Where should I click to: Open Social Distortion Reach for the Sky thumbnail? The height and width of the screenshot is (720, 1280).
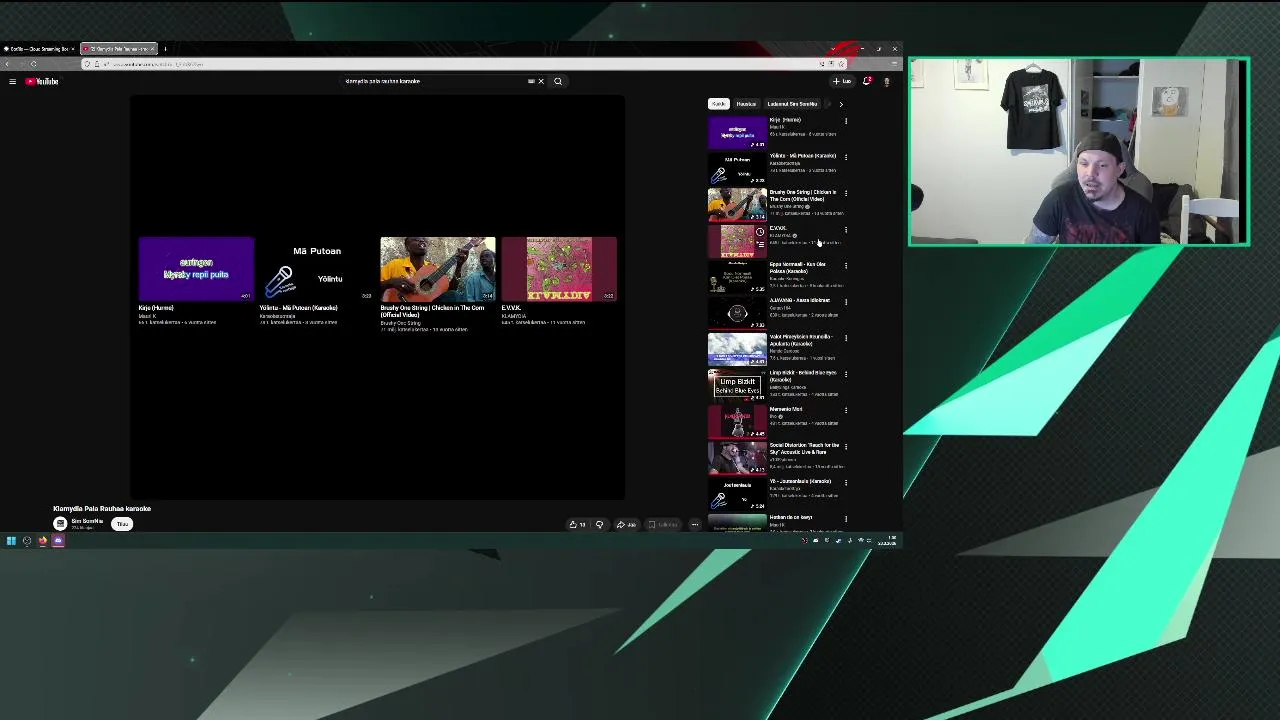[737, 458]
